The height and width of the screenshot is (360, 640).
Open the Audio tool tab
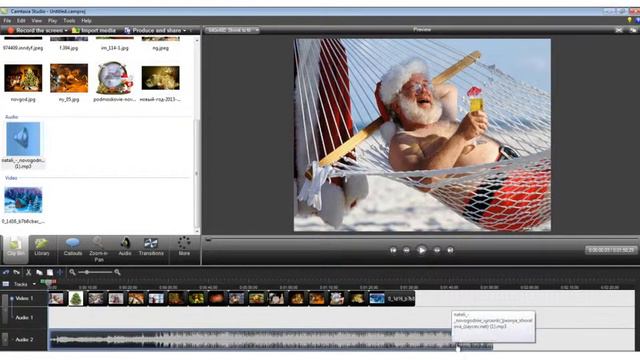coord(125,247)
